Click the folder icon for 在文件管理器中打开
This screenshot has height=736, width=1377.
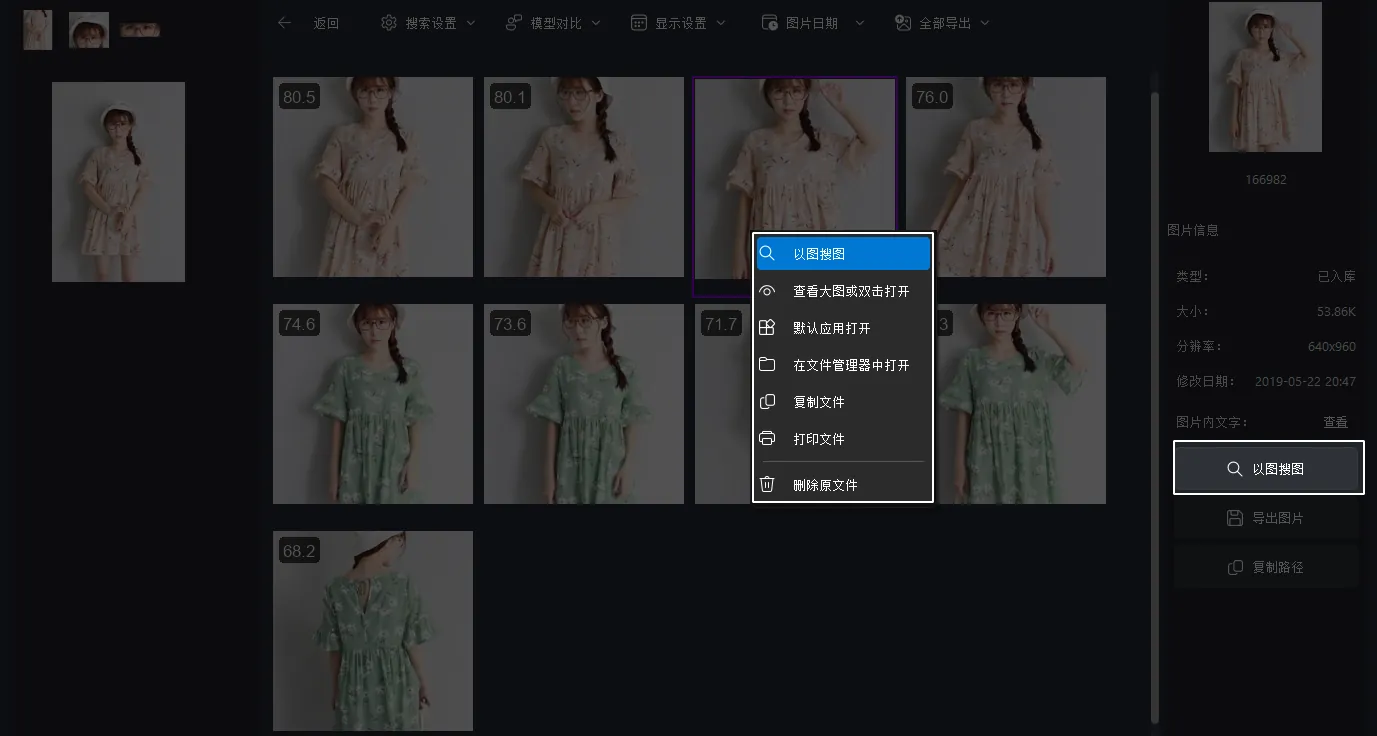pyautogui.click(x=767, y=365)
